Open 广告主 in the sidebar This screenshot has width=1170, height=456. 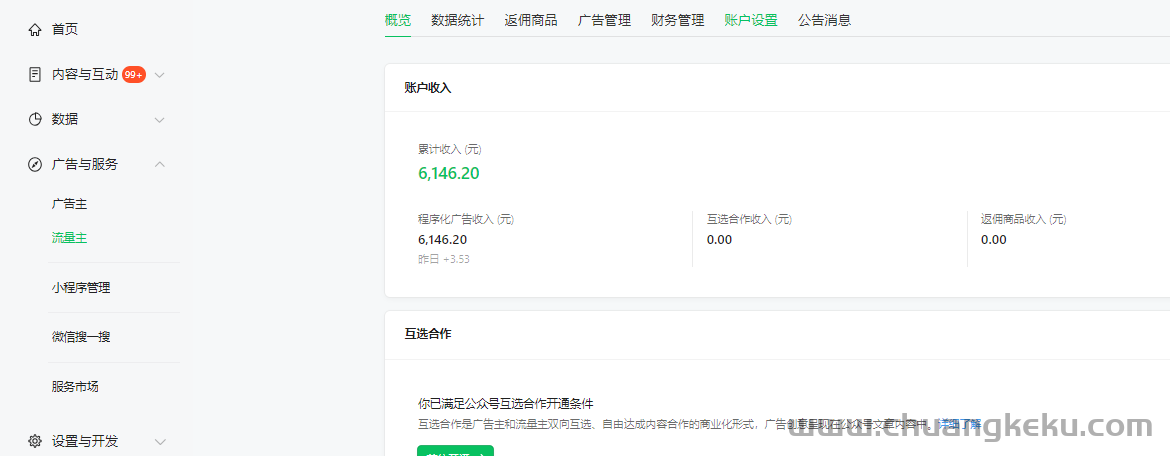tap(70, 204)
